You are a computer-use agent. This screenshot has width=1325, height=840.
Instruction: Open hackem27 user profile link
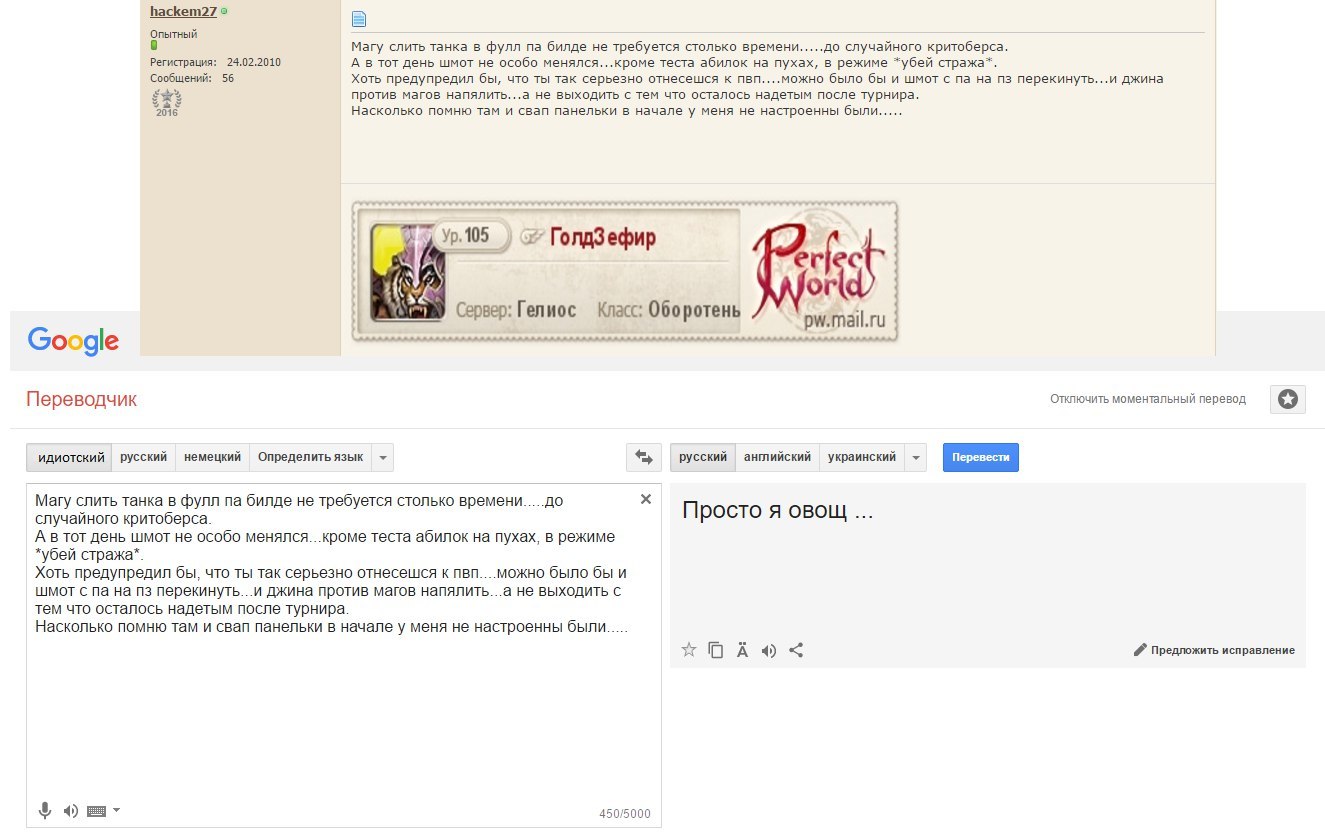182,11
